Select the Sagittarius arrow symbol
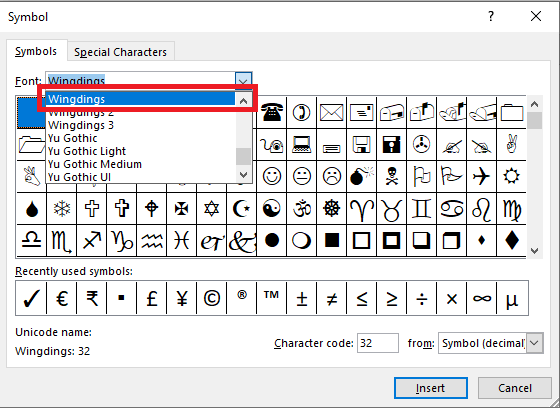Image resolution: width=560 pixels, height=408 pixels. (92, 240)
